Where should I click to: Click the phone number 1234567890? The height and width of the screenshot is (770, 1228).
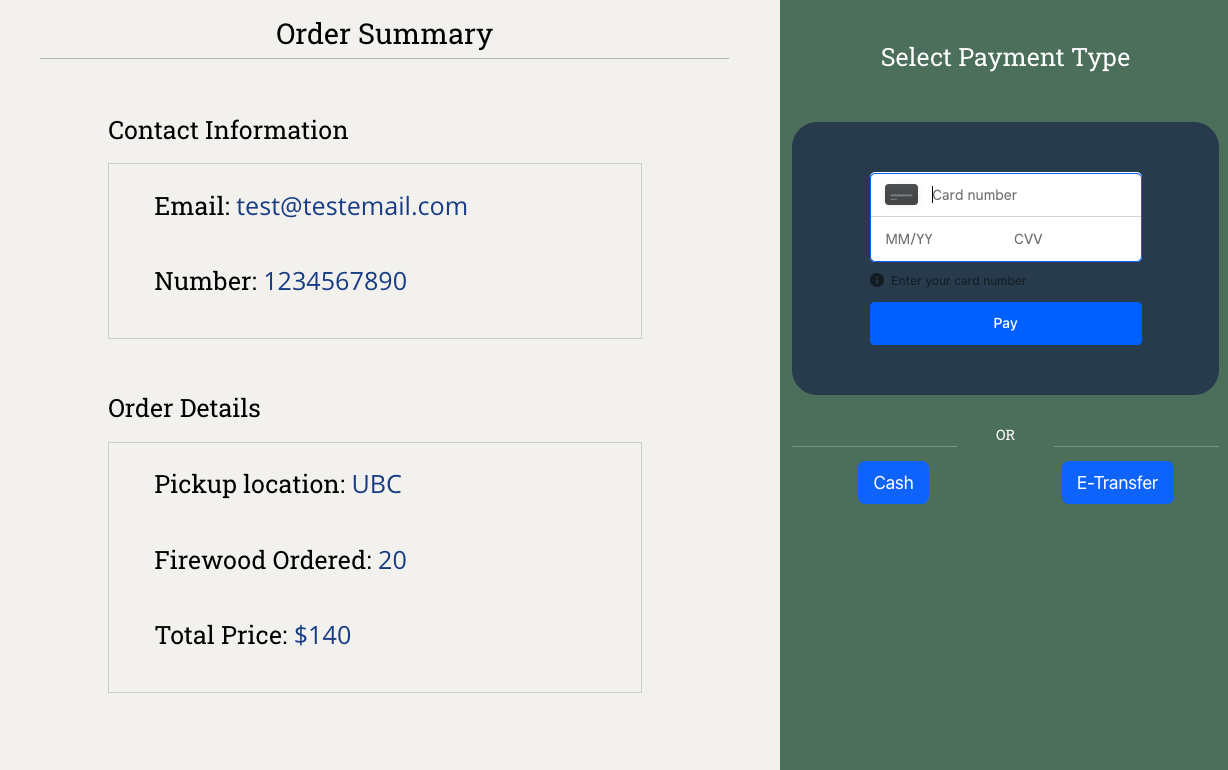tap(335, 281)
